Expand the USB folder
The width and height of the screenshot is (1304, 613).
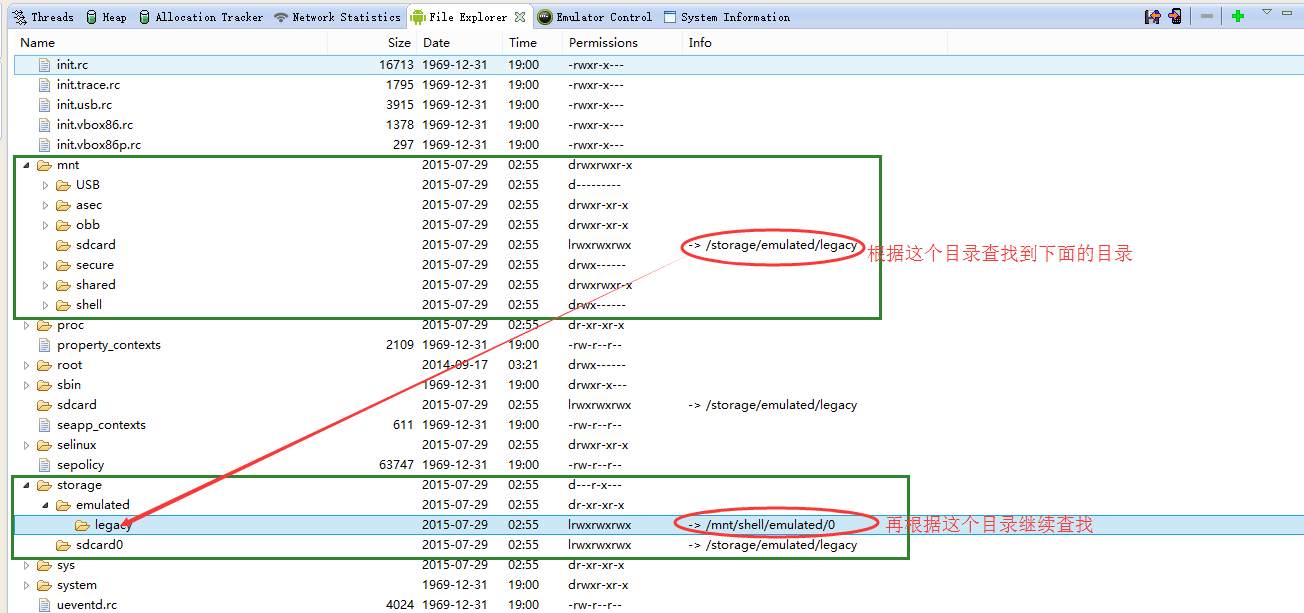pyautogui.click(x=45, y=185)
